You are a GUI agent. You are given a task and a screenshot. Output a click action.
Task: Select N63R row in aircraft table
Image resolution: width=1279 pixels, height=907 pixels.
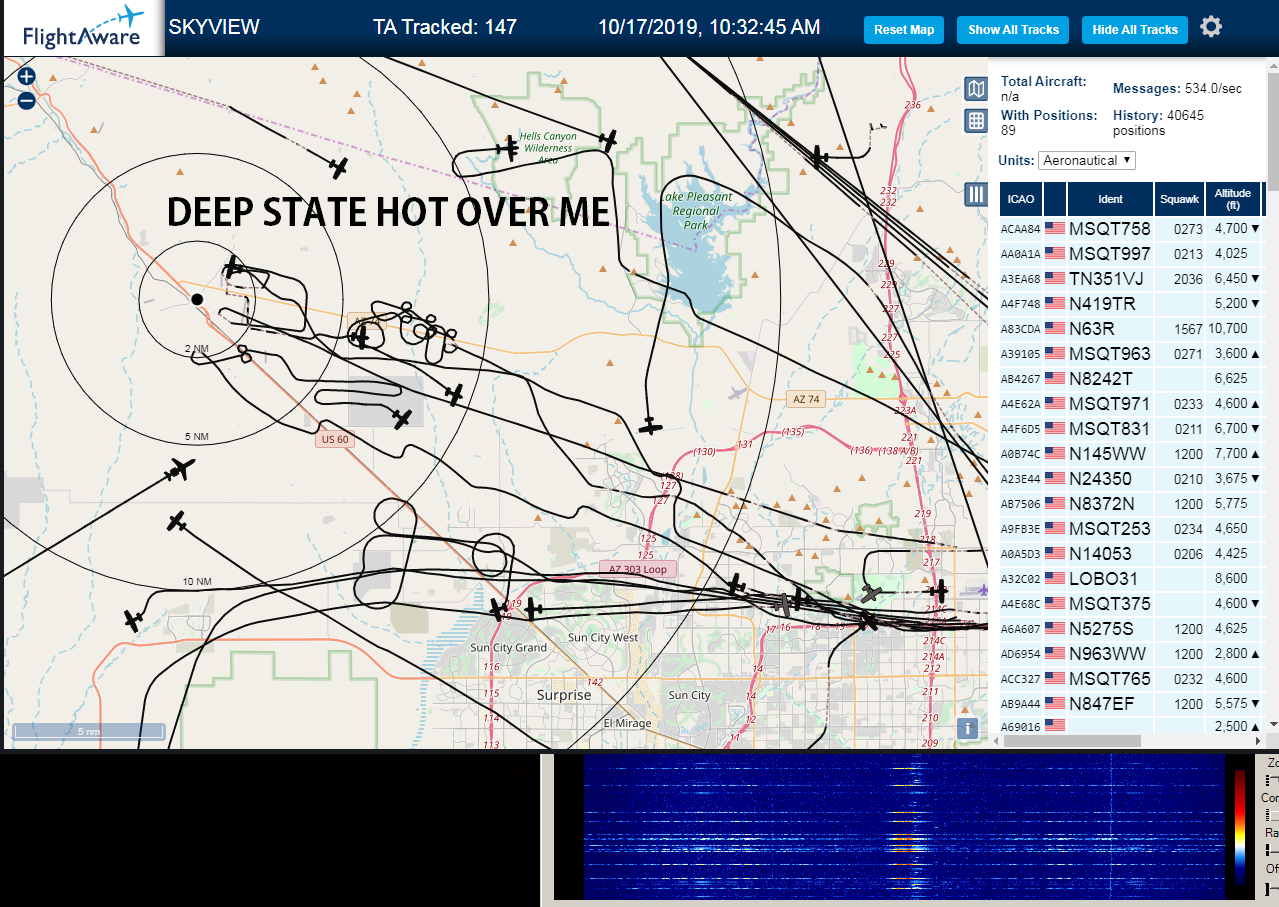tap(1131, 328)
